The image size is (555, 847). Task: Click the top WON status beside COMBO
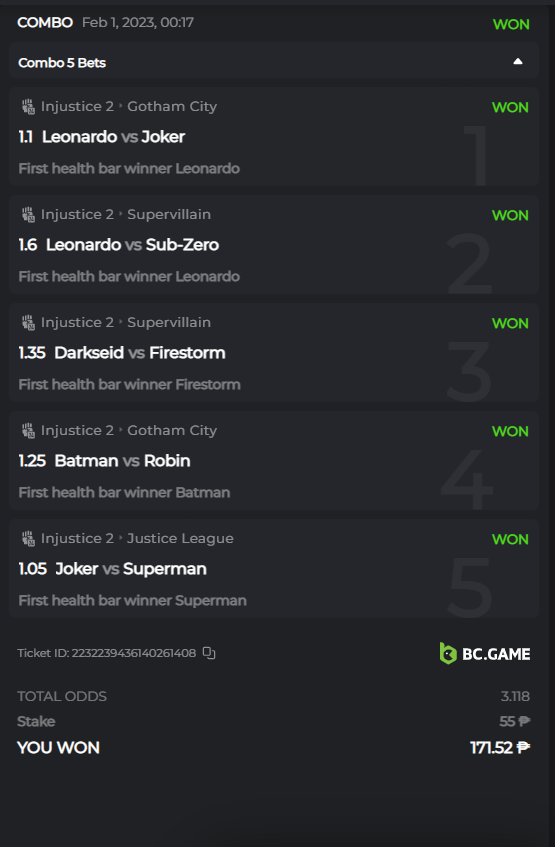click(511, 24)
